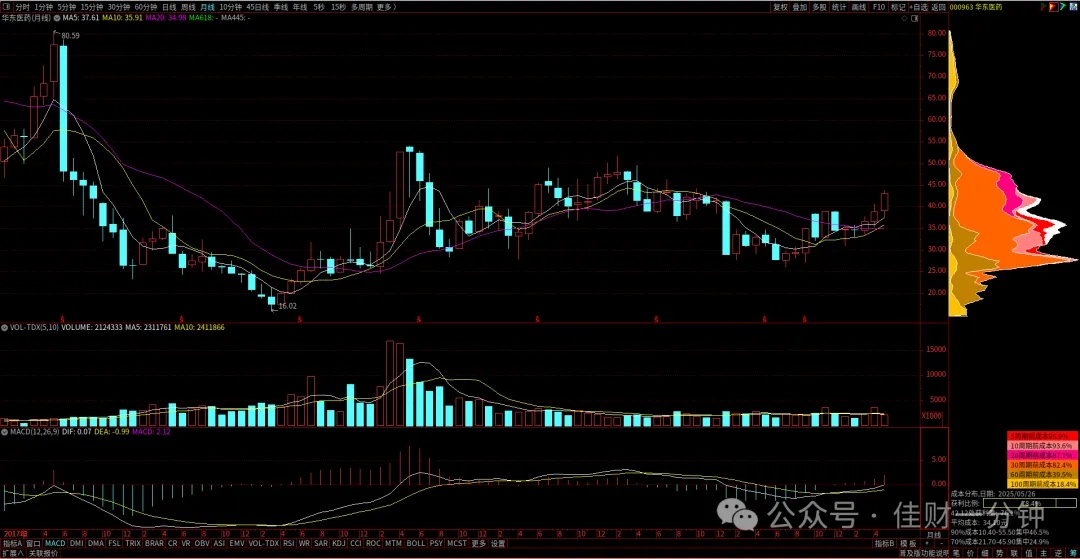Screen dimensions: 1080x559
Task: Open 多周期 multi-period view
Action: pos(362,6)
